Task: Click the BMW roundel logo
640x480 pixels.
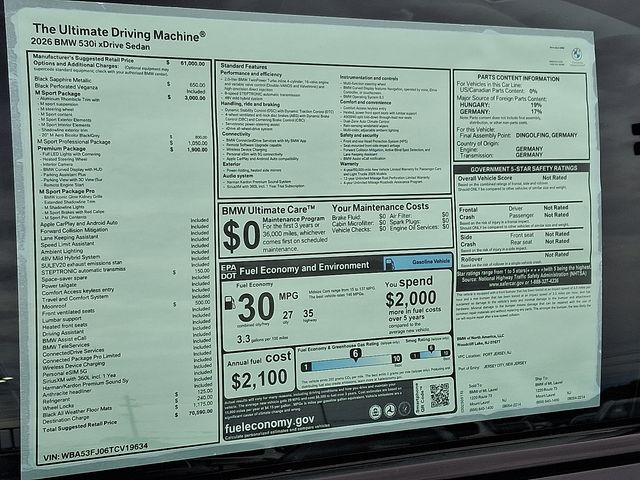Action: pos(576,53)
